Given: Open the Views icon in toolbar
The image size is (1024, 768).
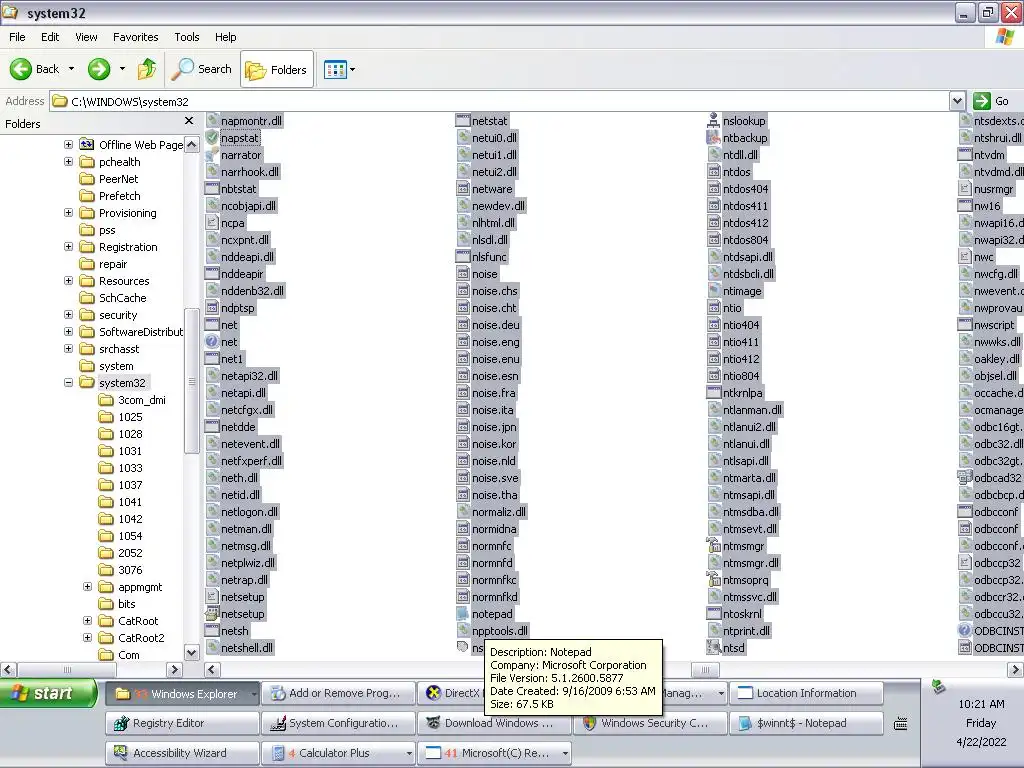Looking at the screenshot, I should point(336,69).
